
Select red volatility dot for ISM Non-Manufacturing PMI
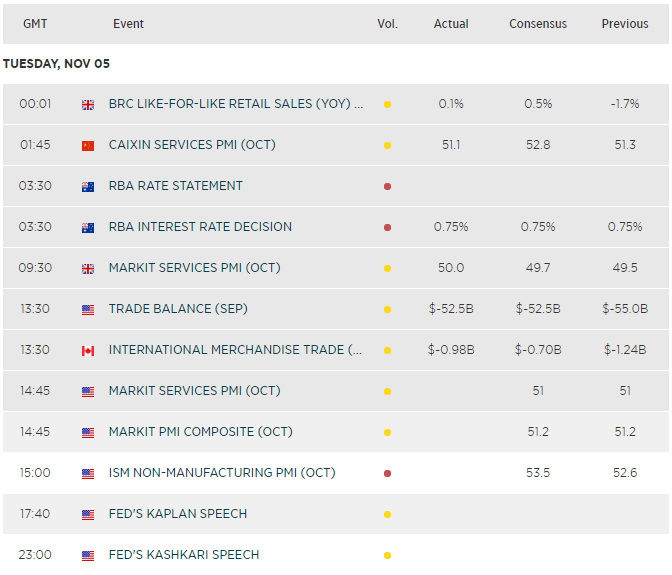[387, 473]
